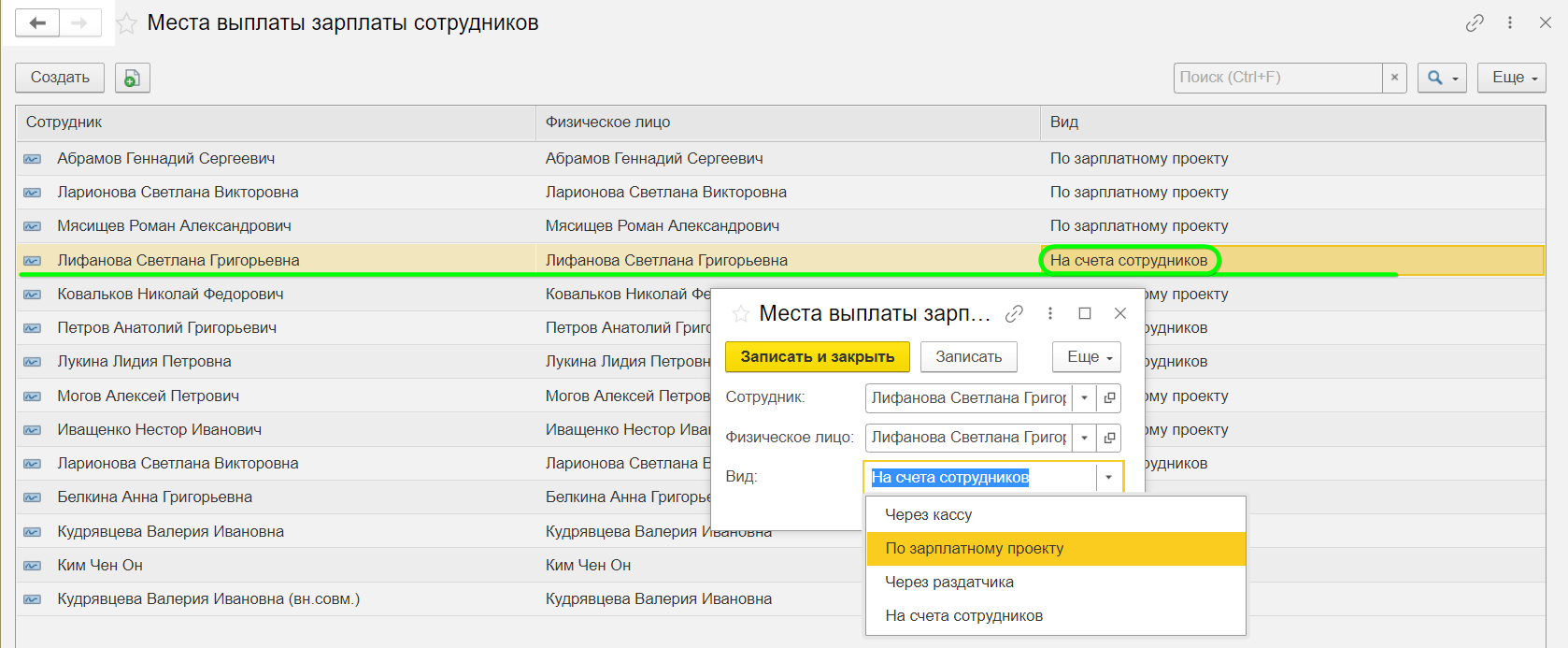This screenshot has width=1568, height=648.
Task: Expand the Сотрудник field dropdown arrow
Action: 1084,398
